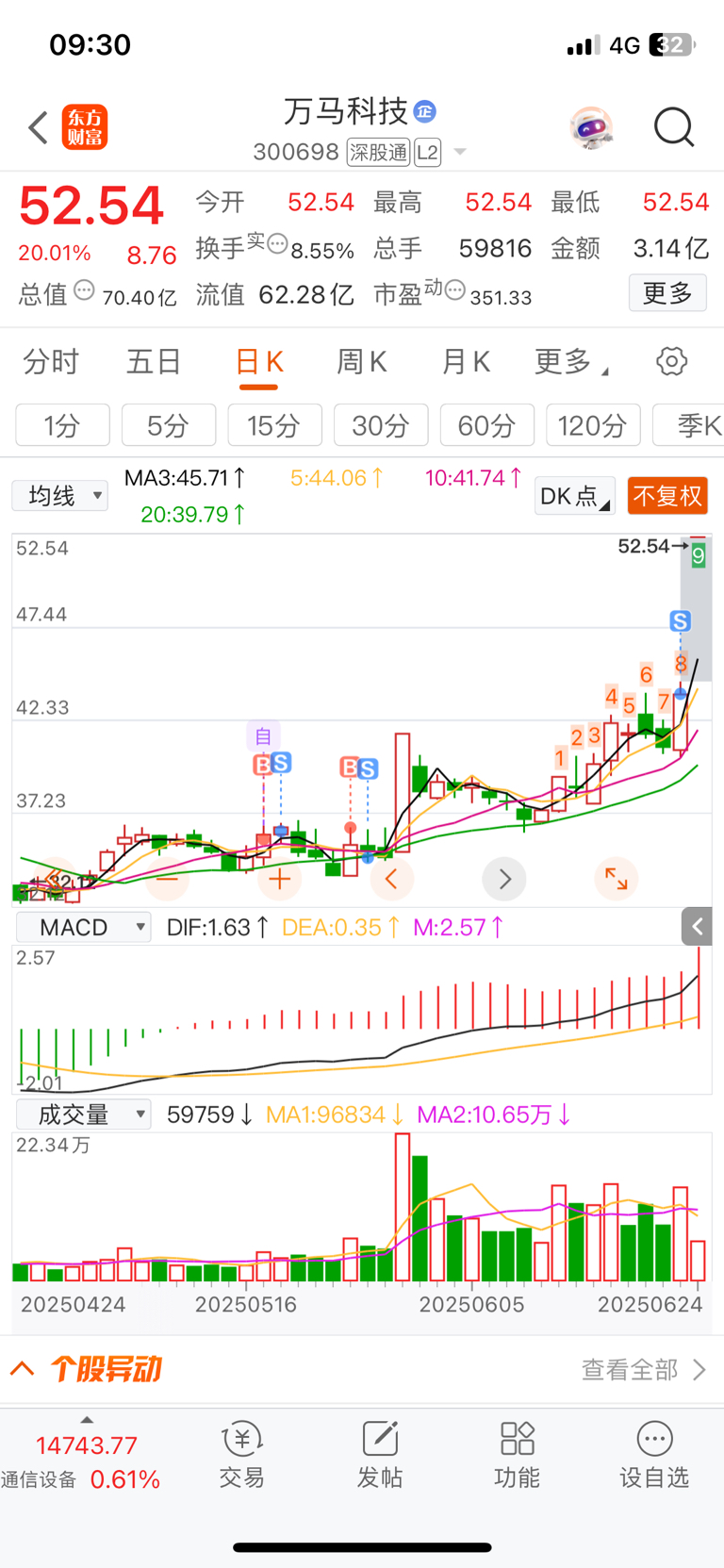The height and width of the screenshot is (1568, 724).
Task: Open the 交易 tab
Action: pos(242,1456)
